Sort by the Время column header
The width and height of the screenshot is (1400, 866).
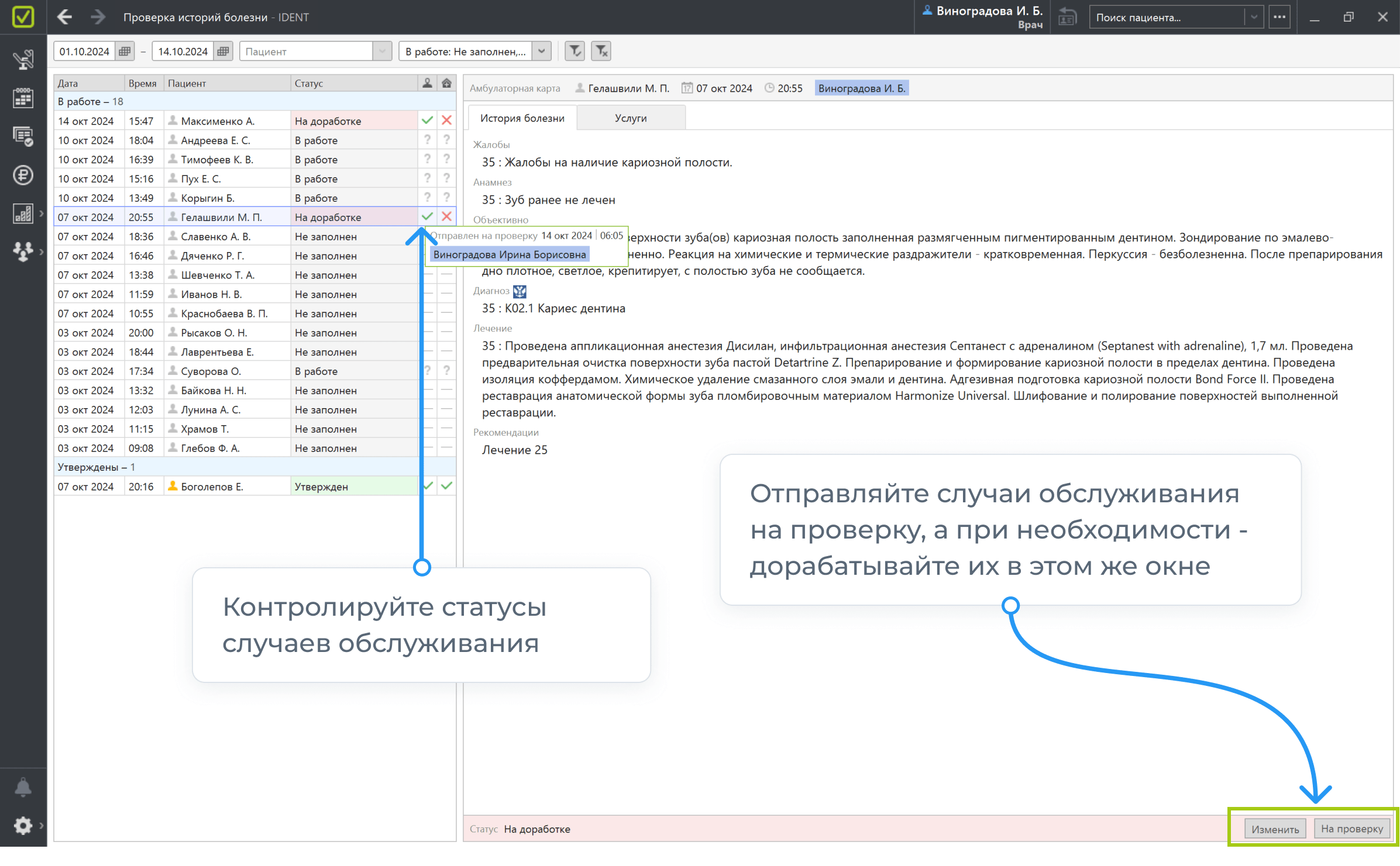pyautogui.click(x=144, y=83)
